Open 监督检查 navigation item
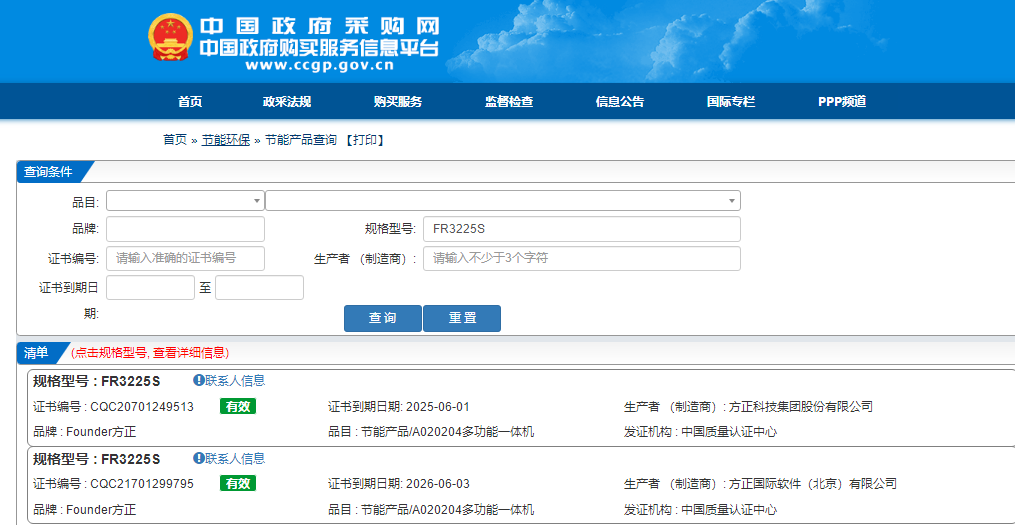The height and width of the screenshot is (525, 1015). click(x=509, y=102)
